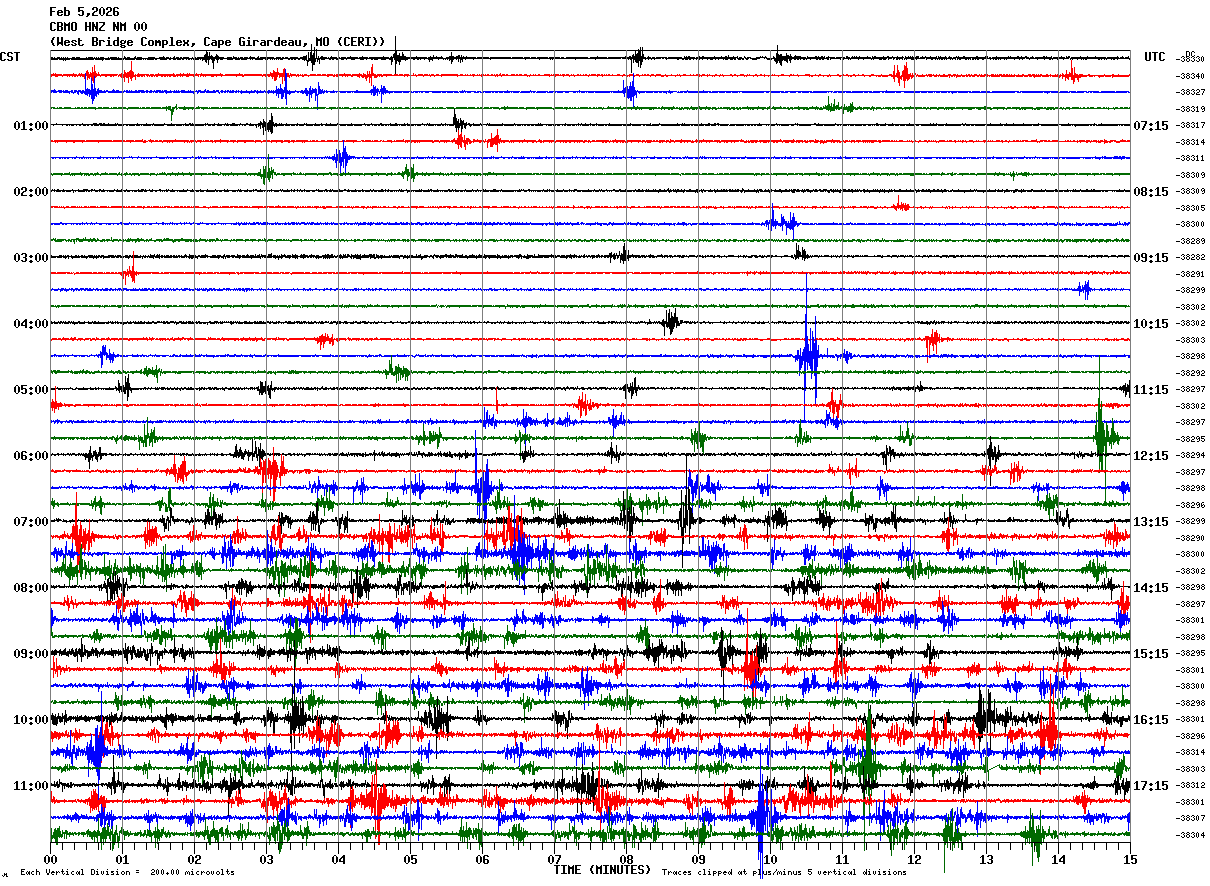Viewport: 1210px width, 886px height.
Task: Click the 'Feb 5,2026' date header
Action: (x=84, y=12)
